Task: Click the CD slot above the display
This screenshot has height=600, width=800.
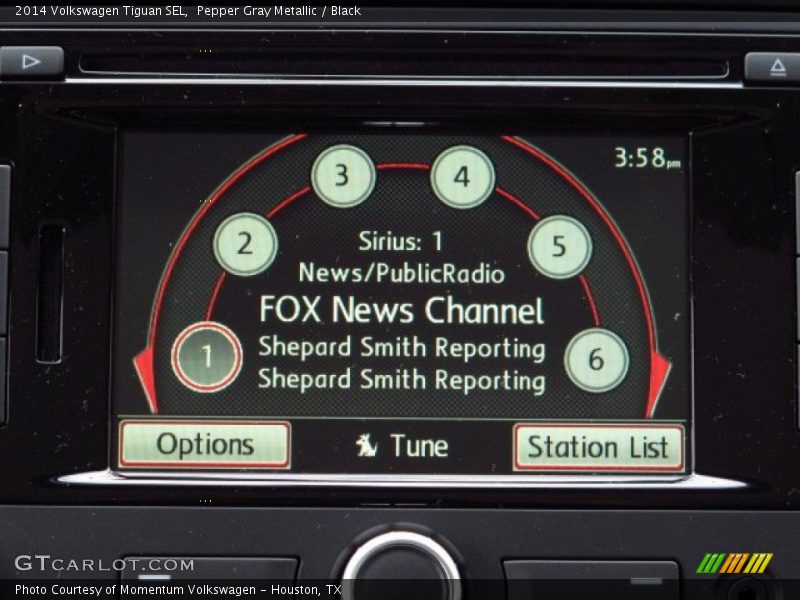Action: click(x=404, y=66)
